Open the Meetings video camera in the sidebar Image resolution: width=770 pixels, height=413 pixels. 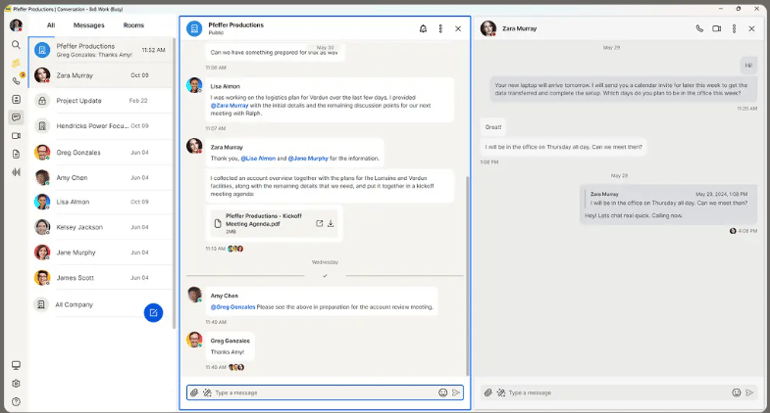16,136
